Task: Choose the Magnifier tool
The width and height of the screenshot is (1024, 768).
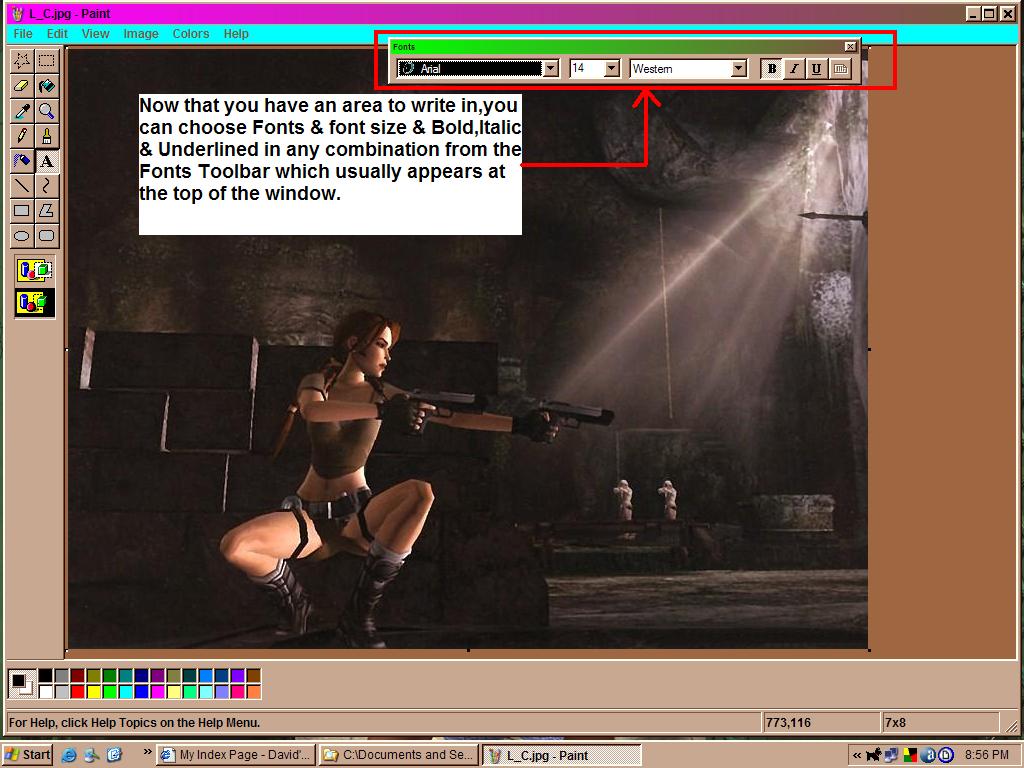Action: pyautogui.click(x=46, y=111)
